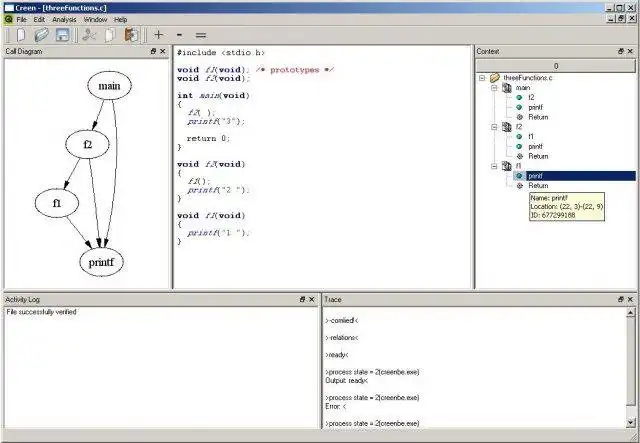This screenshot has width=640, height=443.
Task: Click the minus zoom-out toolbar icon
Action: [x=179, y=35]
